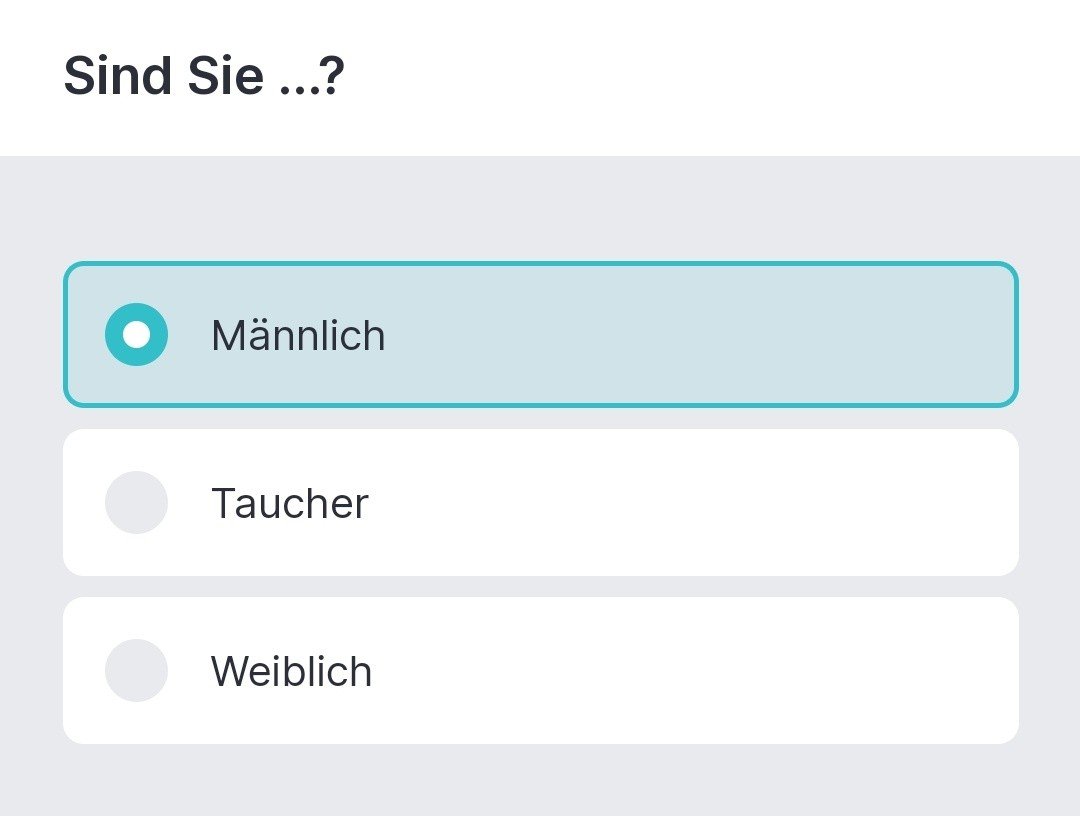Mark Weiblich in the gender question
1080x816 pixels.
[136, 670]
